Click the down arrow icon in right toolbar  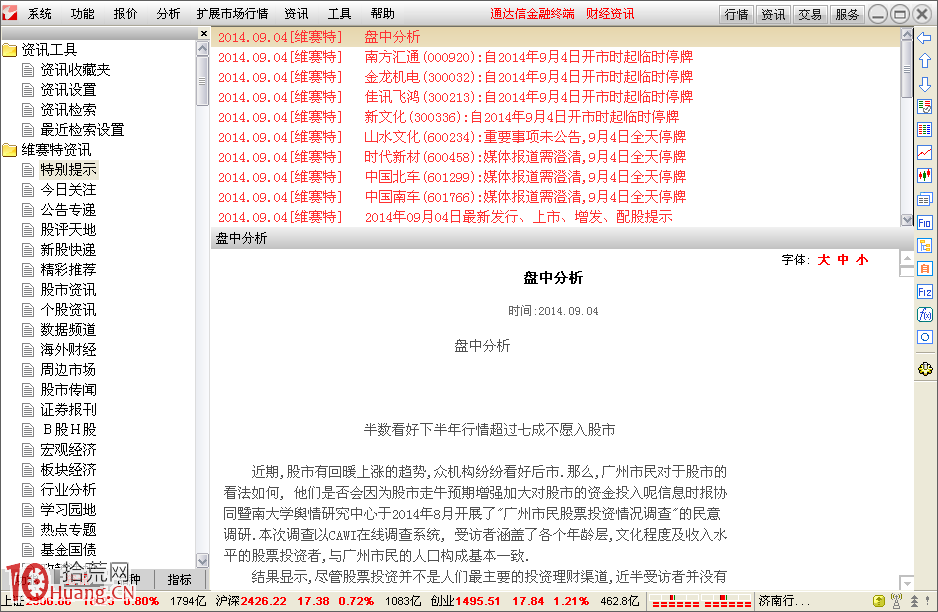(x=924, y=84)
